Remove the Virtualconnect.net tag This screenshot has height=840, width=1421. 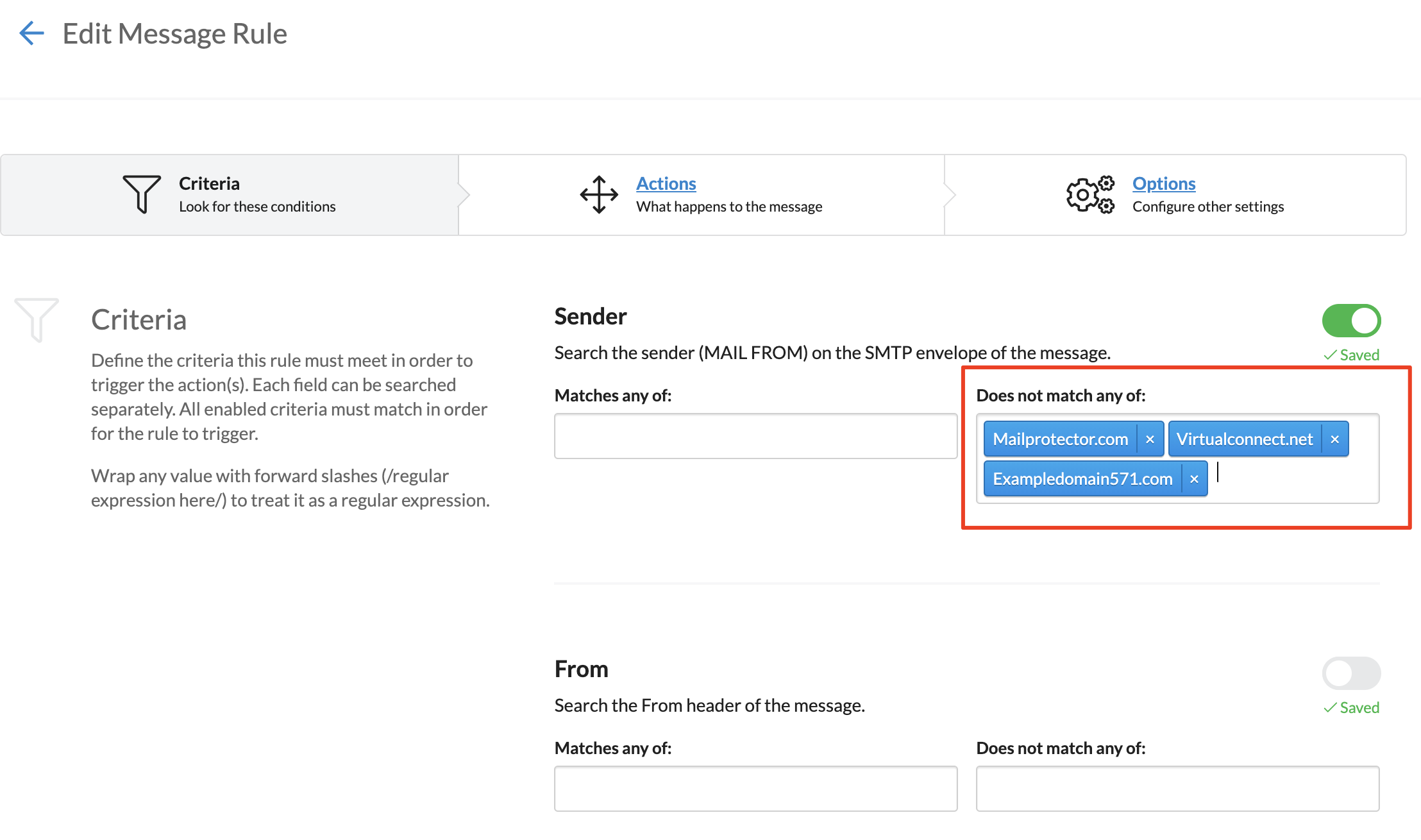pos(1334,439)
